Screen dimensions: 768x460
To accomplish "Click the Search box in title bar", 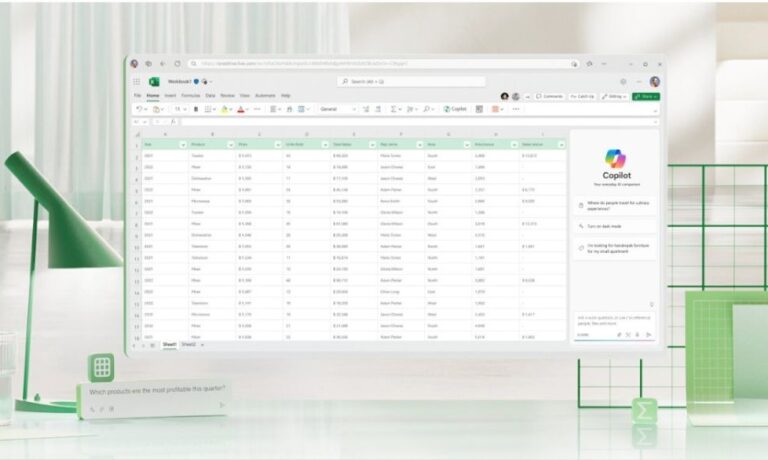I will pos(410,82).
